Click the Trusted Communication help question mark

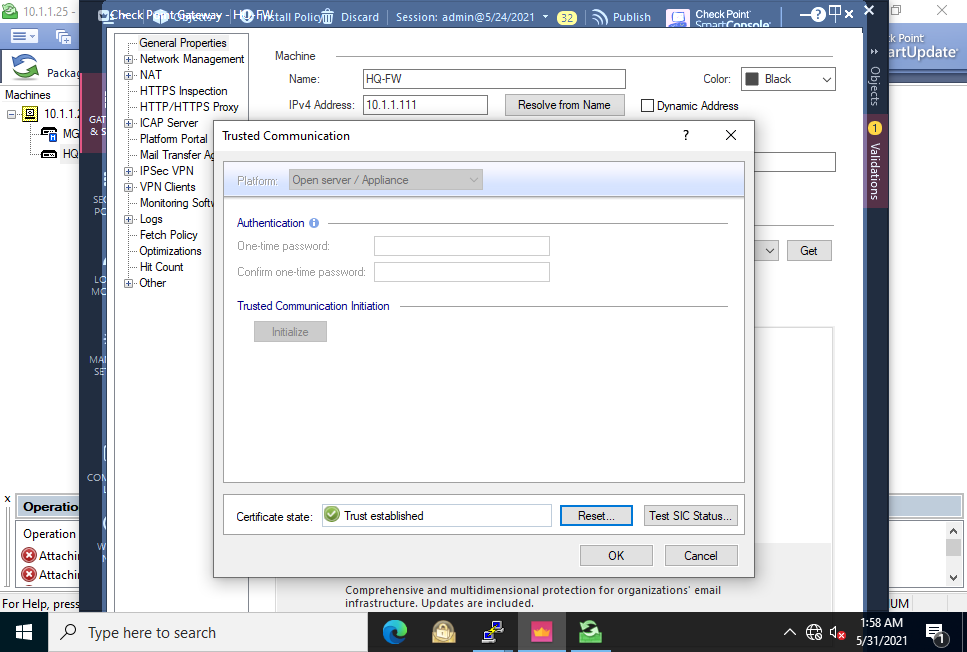pyautogui.click(x=686, y=135)
